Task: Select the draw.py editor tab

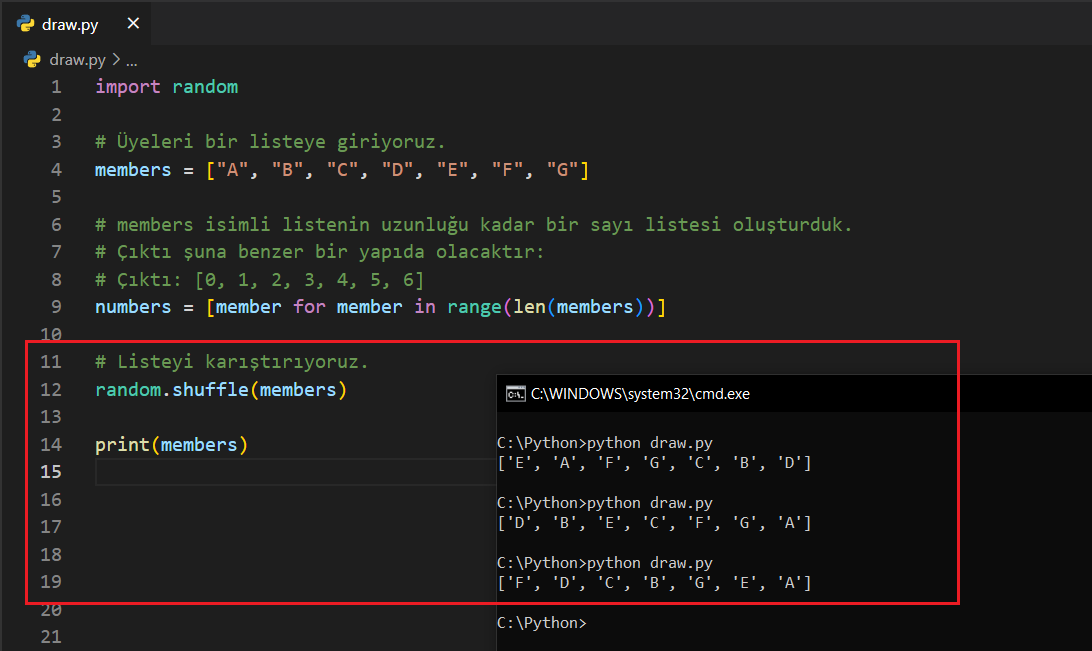Action: tap(70, 24)
